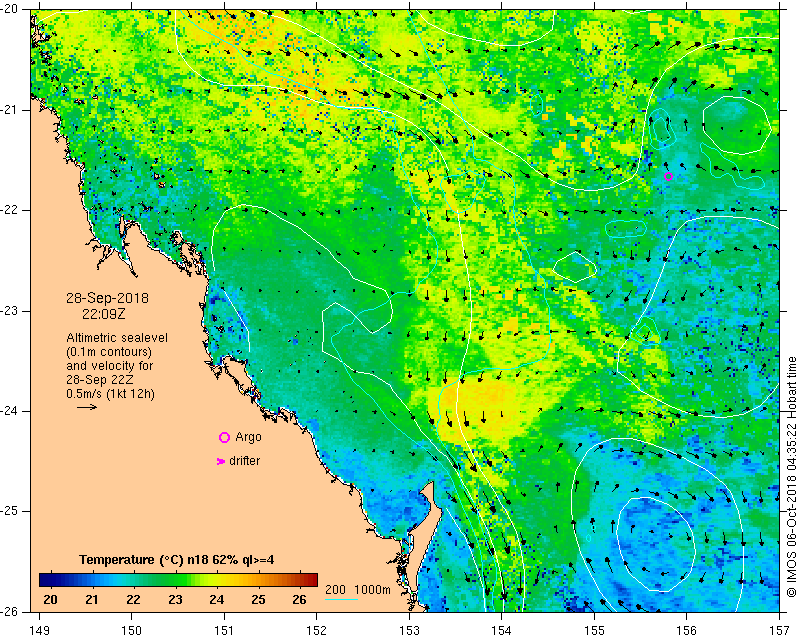Pick the yellow 24°C section of the colorbar
Screen dimensions: 800x640
216,579
